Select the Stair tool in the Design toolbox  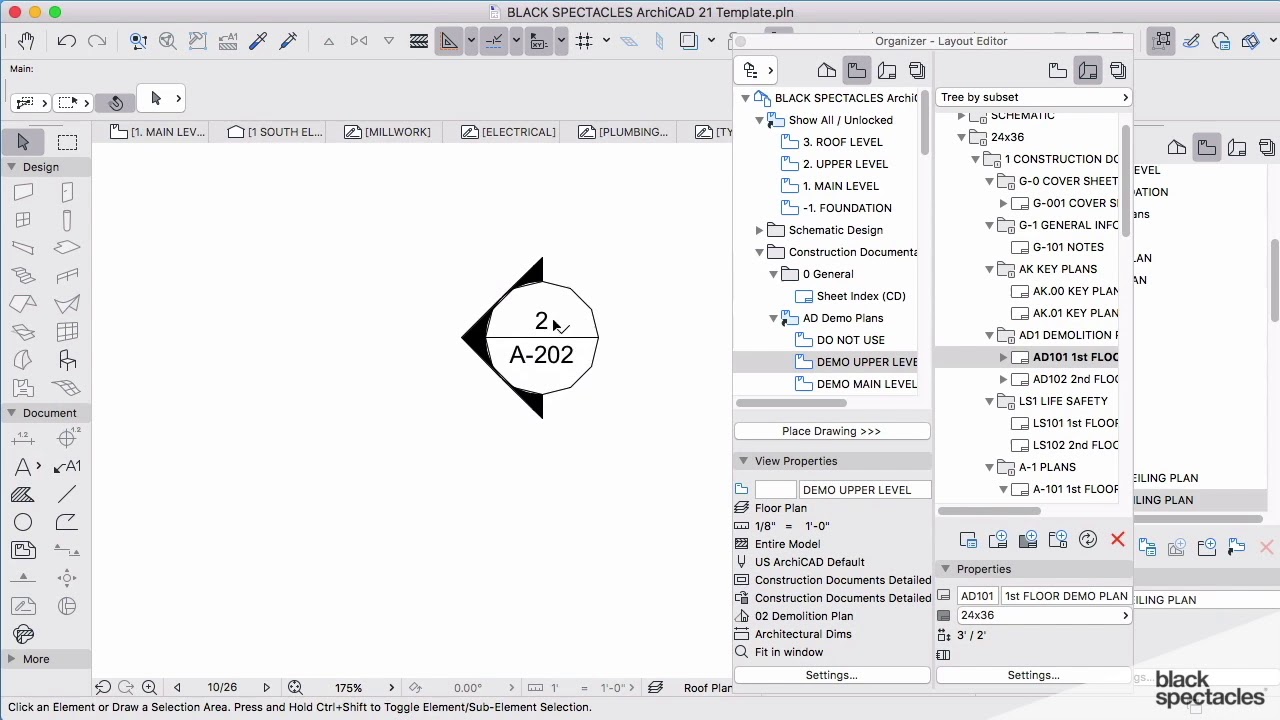click(23, 276)
